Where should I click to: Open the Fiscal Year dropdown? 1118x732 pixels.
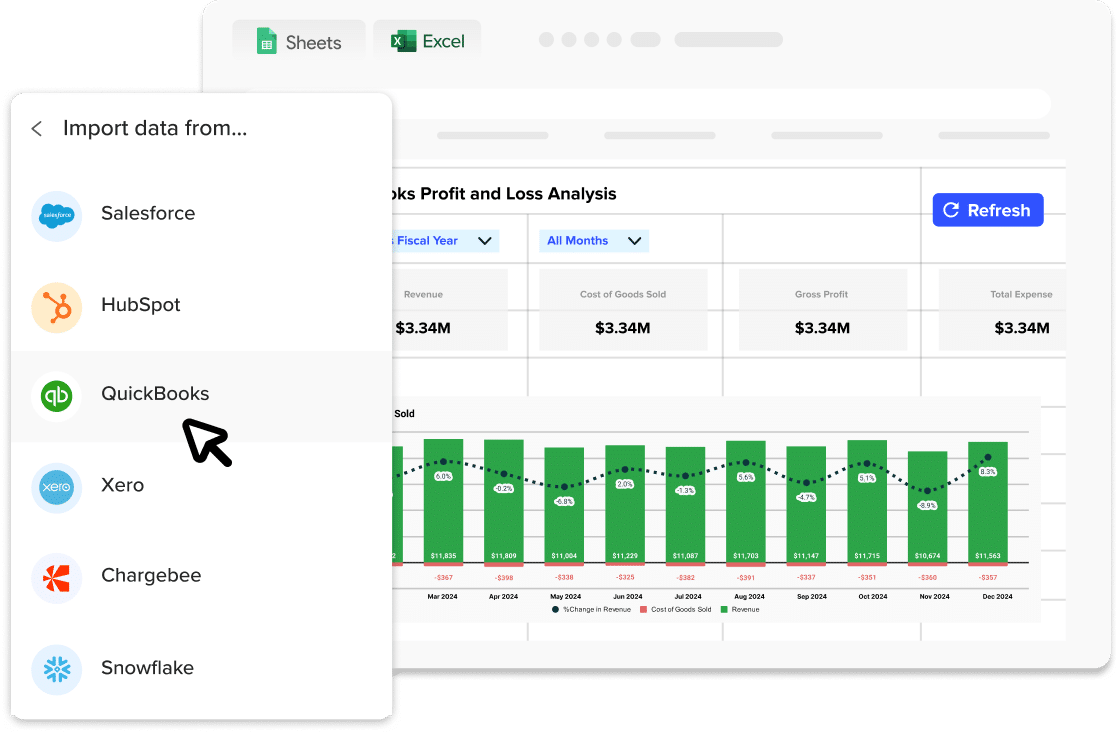pos(444,241)
